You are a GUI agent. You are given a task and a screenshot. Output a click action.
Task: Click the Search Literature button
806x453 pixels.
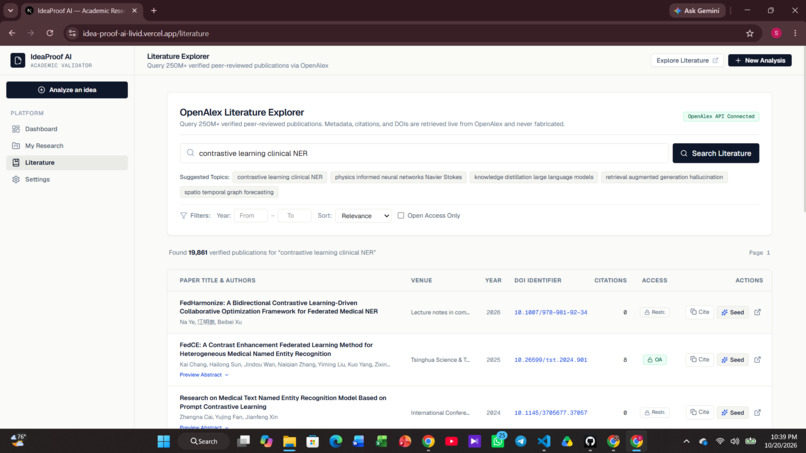(716, 153)
